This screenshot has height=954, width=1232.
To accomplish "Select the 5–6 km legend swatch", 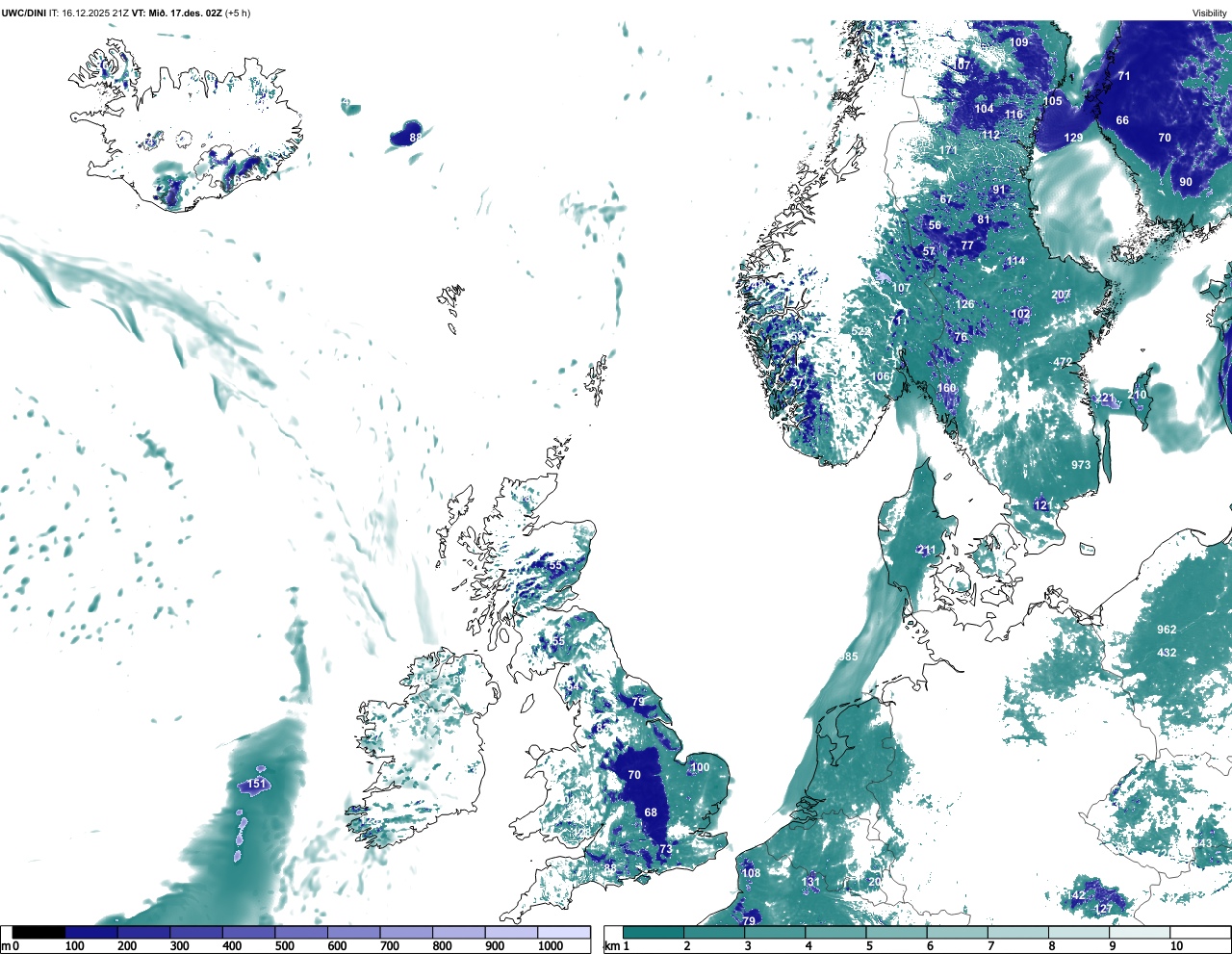I will (x=897, y=933).
